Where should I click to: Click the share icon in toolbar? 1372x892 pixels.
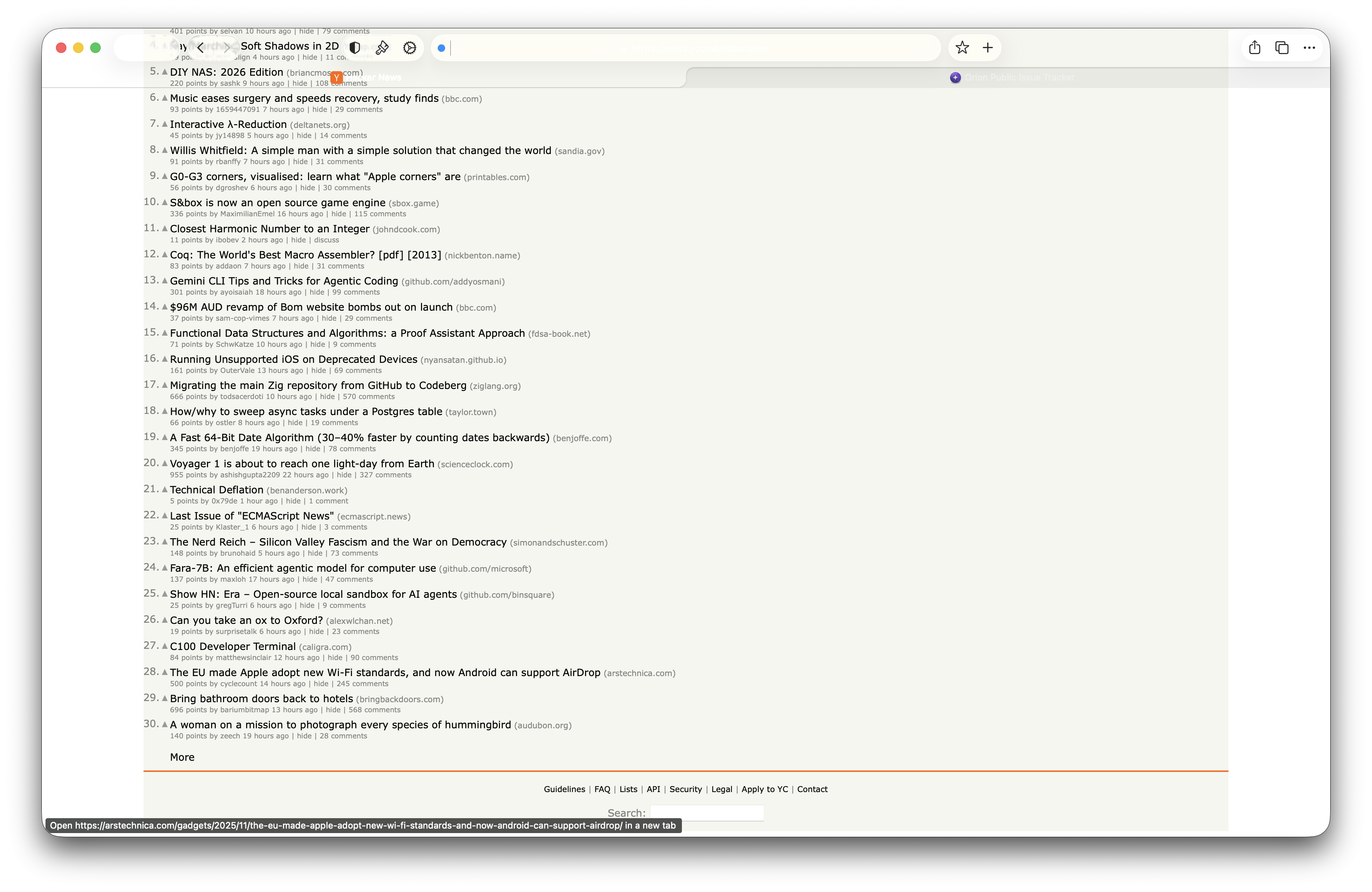[1255, 48]
